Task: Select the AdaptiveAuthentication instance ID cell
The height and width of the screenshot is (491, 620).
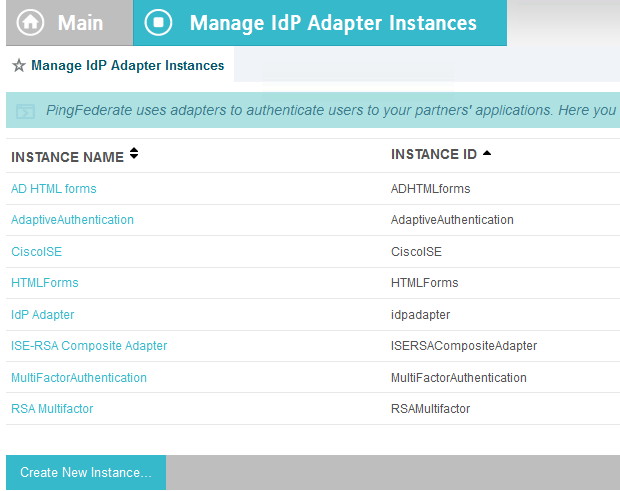Action: [x=452, y=220]
